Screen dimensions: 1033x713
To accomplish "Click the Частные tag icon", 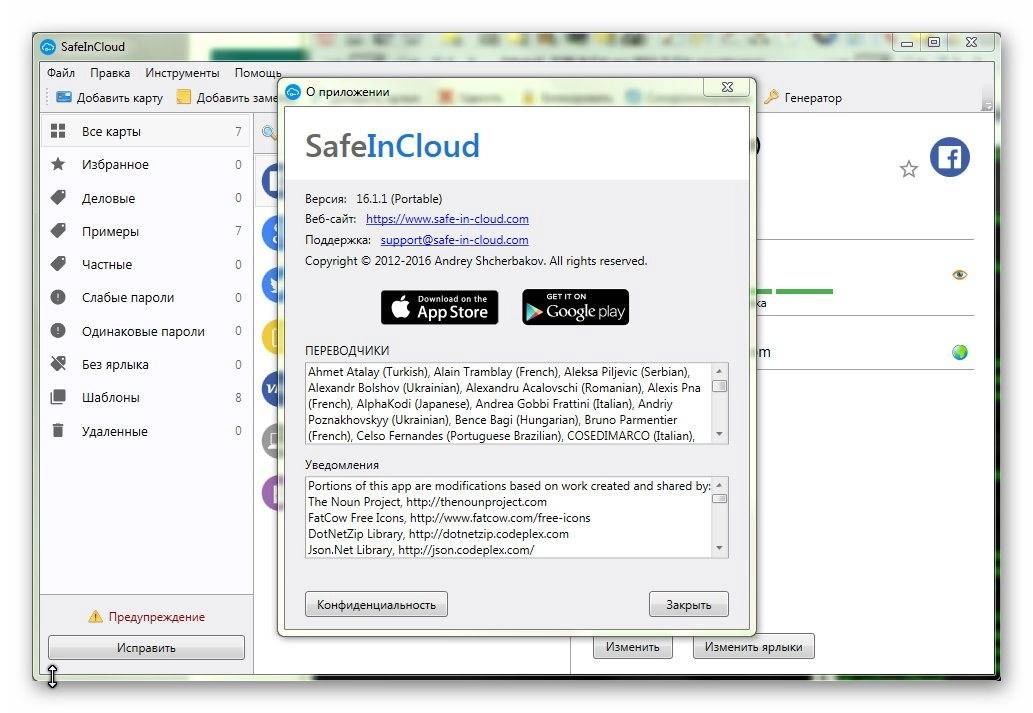I will [x=58, y=264].
